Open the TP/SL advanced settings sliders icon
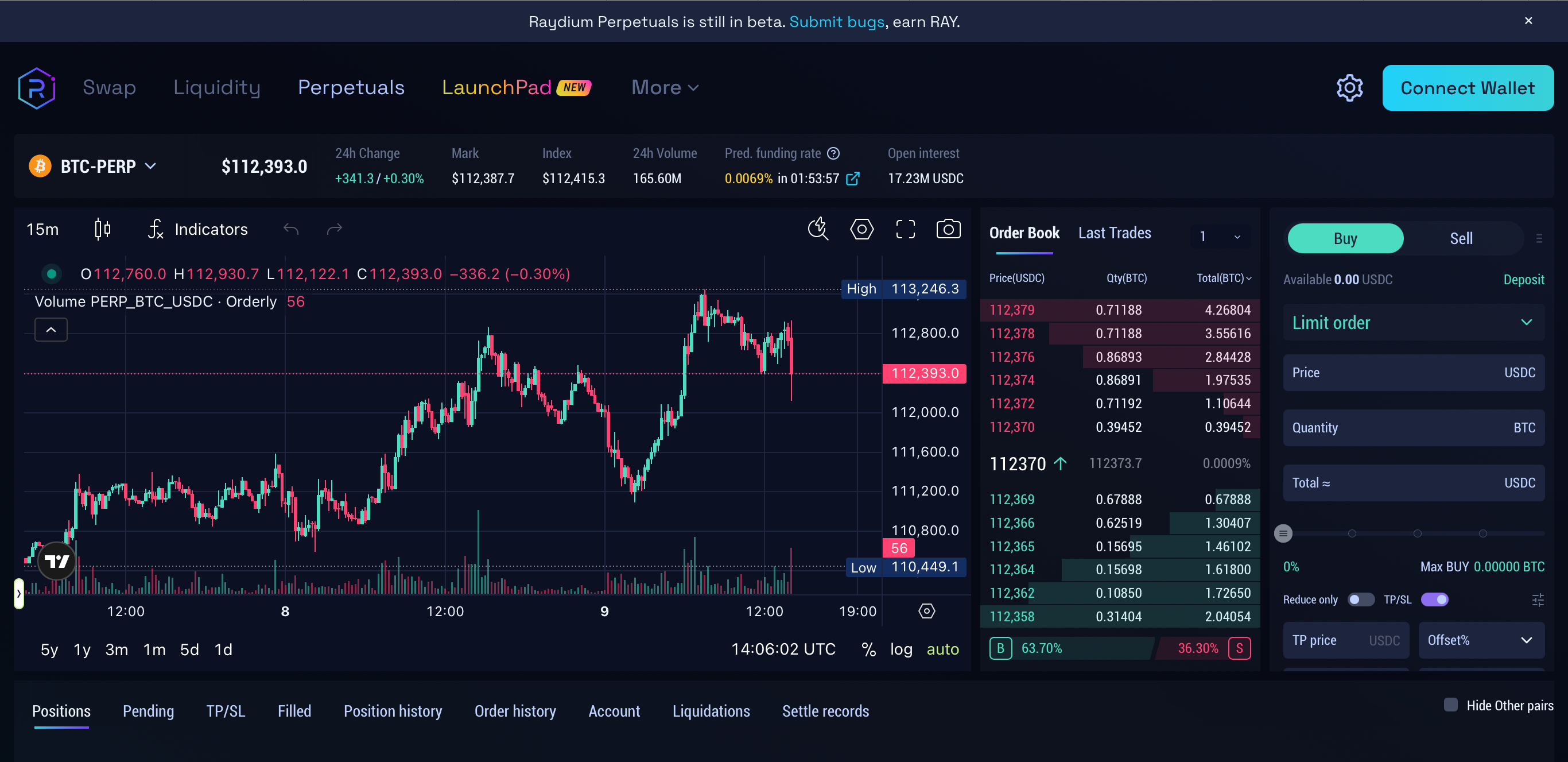The height and width of the screenshot is (762, 1568). click(1538, 599)
